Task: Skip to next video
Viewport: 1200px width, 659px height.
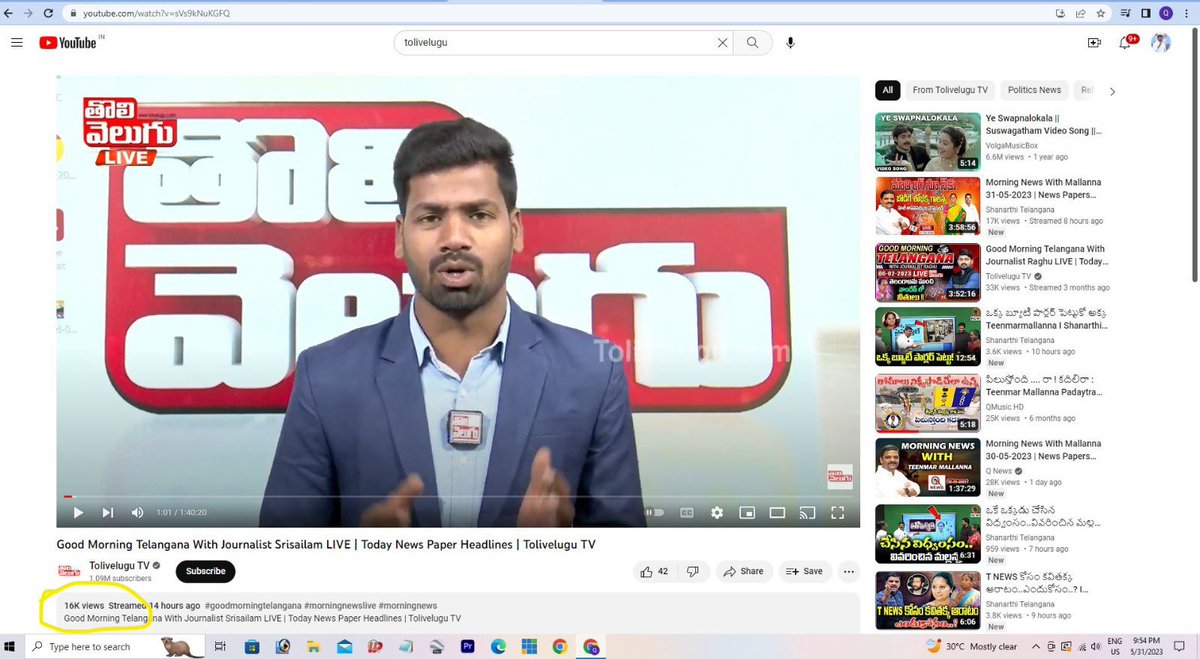Action: click(x=108, y=513)
